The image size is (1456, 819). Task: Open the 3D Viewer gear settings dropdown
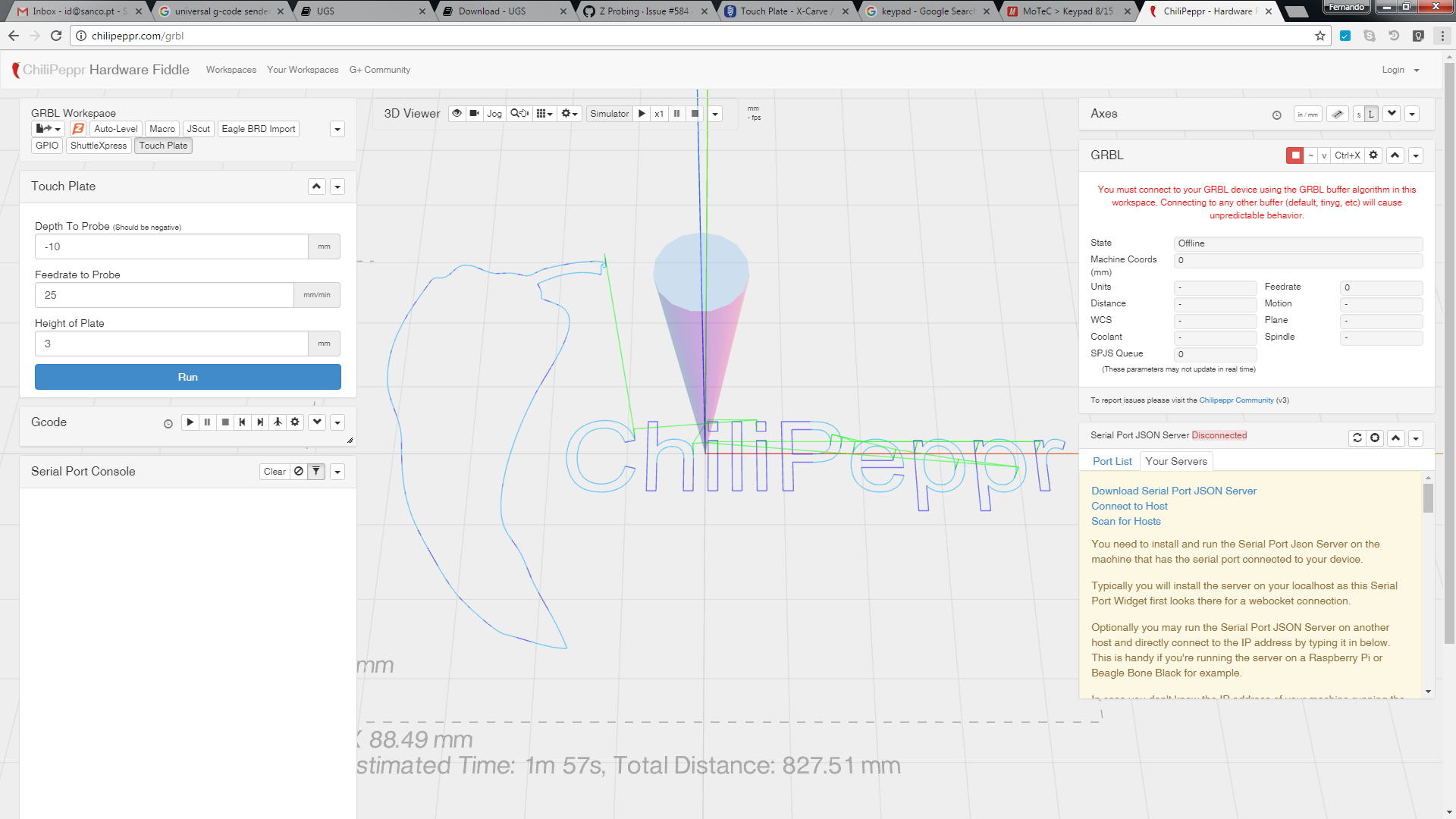tap(570, 114)
